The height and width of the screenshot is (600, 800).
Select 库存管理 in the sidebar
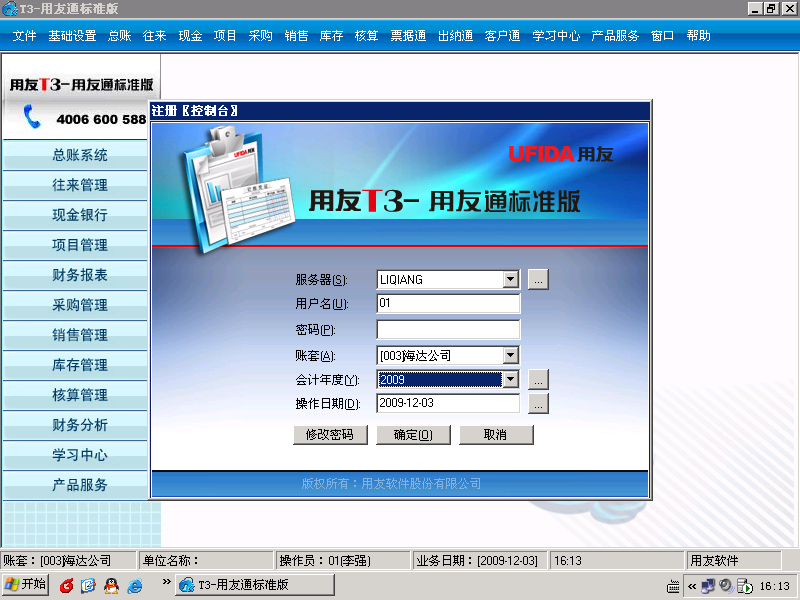[x=76, y=365]
